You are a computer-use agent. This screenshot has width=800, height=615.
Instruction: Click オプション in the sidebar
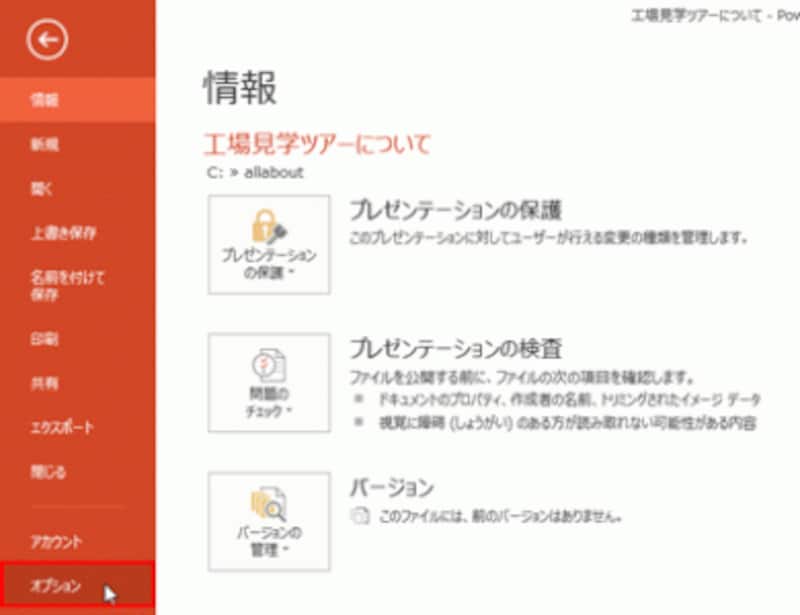78,585
